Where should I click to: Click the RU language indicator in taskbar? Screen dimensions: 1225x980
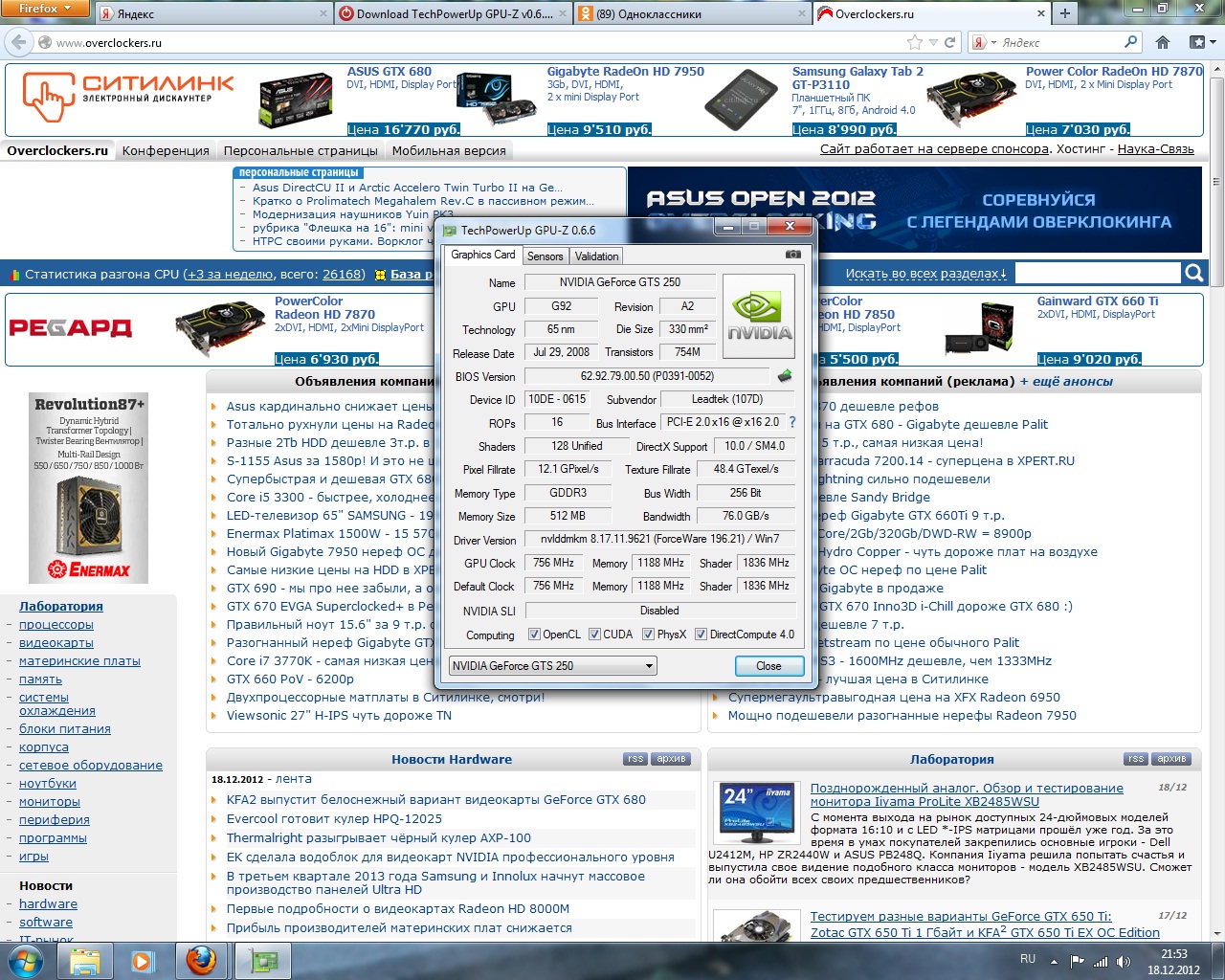pyautogui.click(x=1028, y=959)
